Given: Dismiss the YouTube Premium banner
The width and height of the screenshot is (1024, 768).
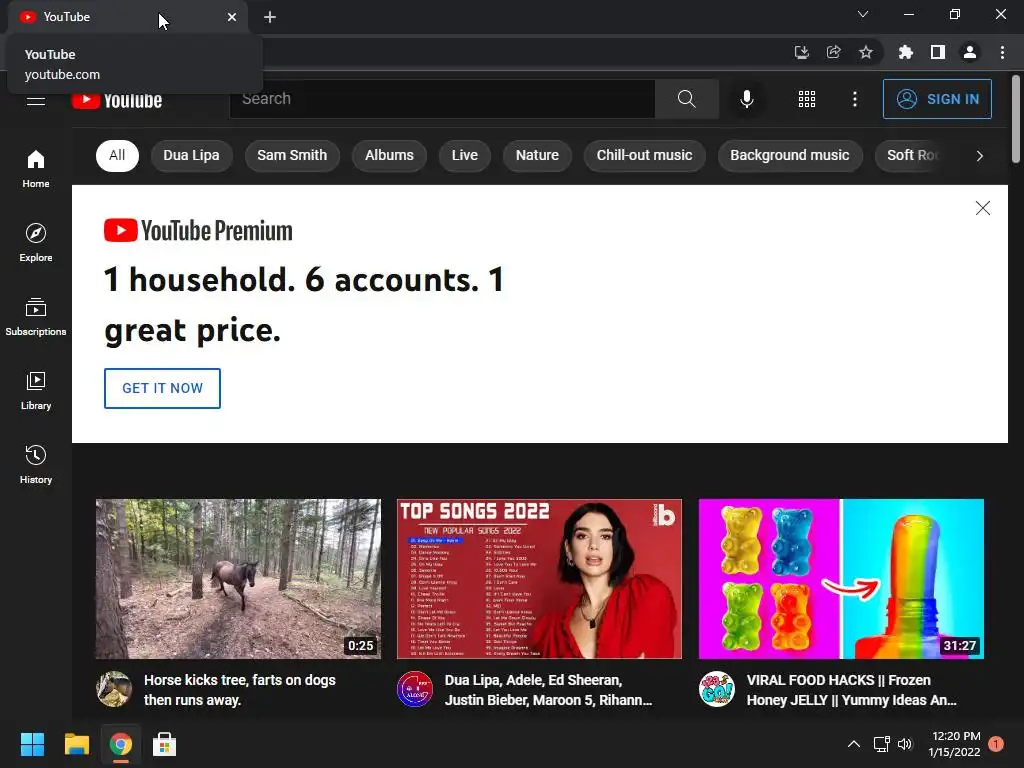Looking at the screenshot, I should pyautogui.click(x=982, y=208).
